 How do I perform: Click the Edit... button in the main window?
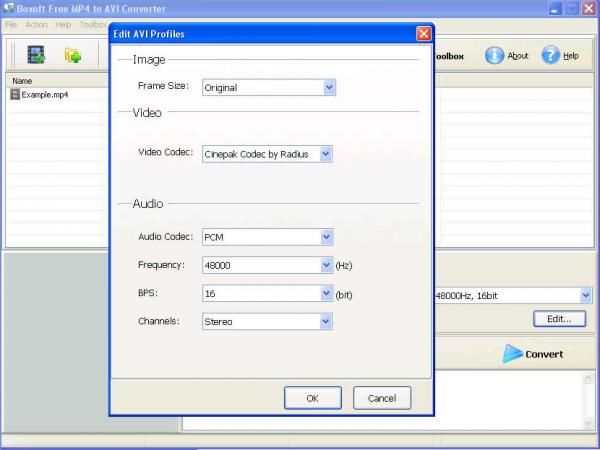[559, 319]
